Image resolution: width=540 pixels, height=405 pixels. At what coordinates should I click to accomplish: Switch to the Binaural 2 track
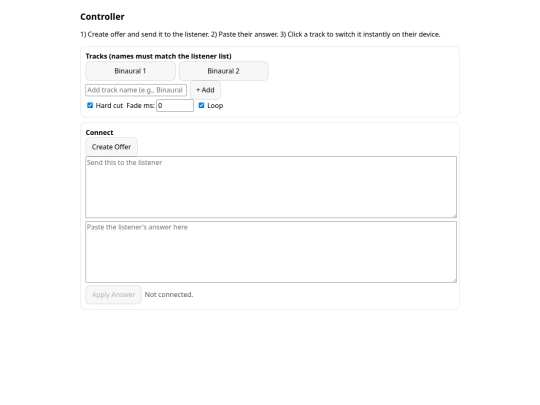[224, 71]
